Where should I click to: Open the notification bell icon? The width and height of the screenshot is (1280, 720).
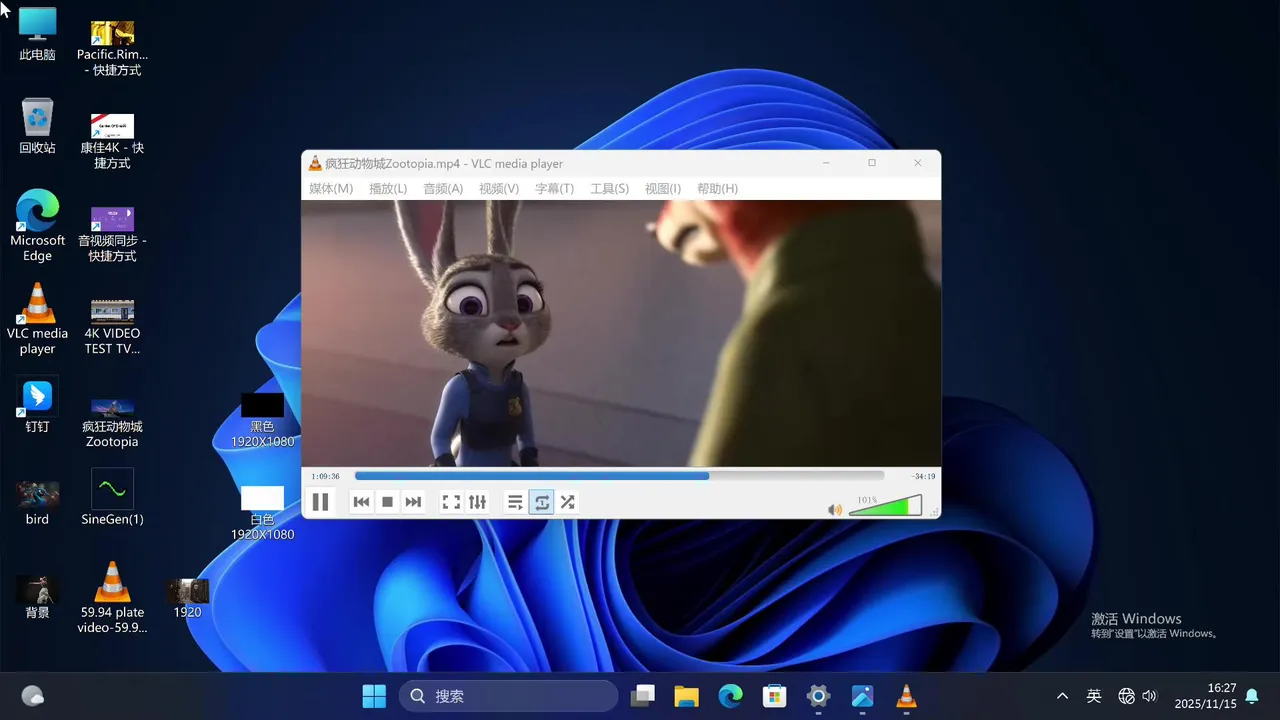coord(1252,696)
